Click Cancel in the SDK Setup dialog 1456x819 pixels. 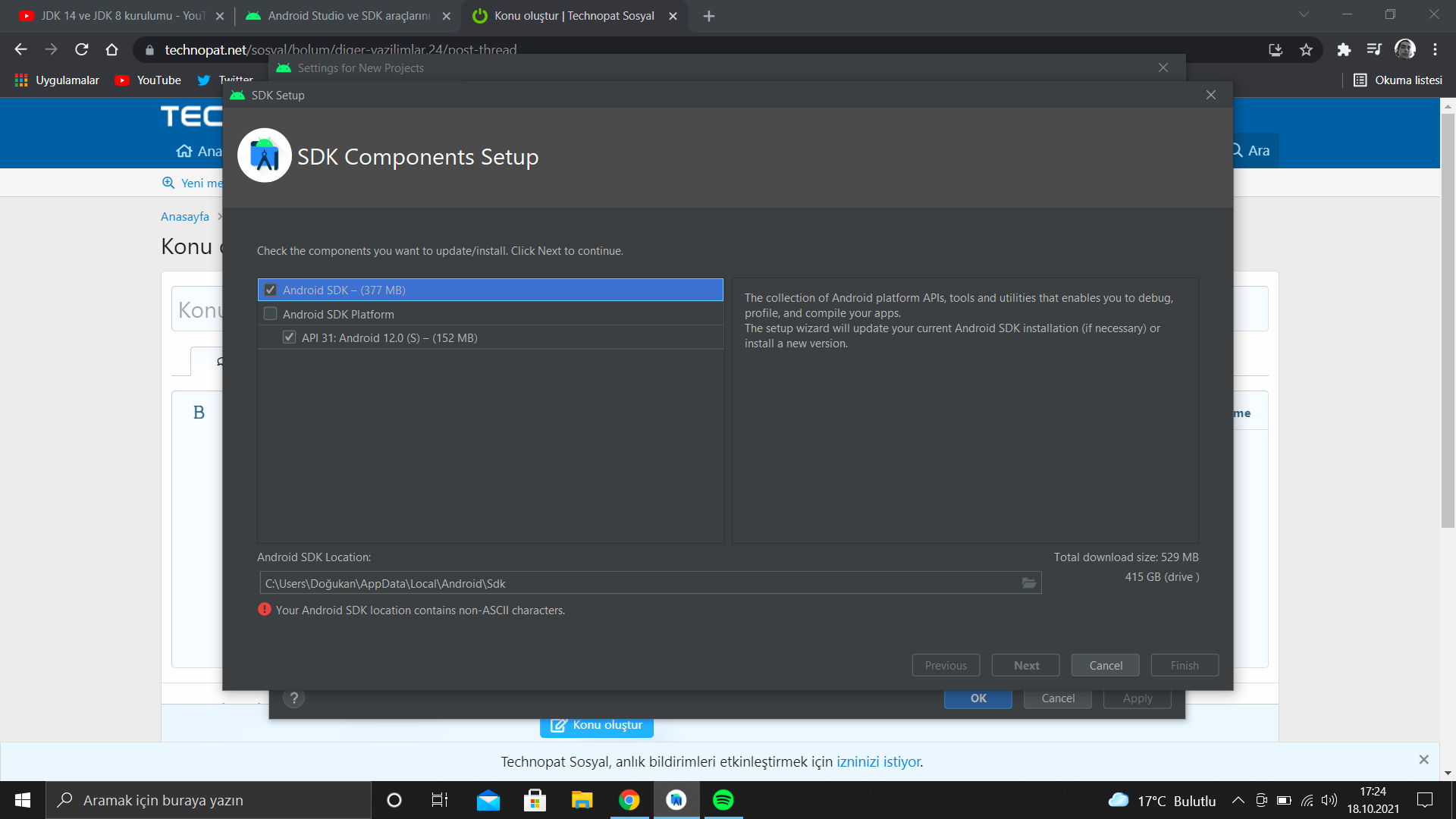pyautogui.click(x=1105, y=665)
